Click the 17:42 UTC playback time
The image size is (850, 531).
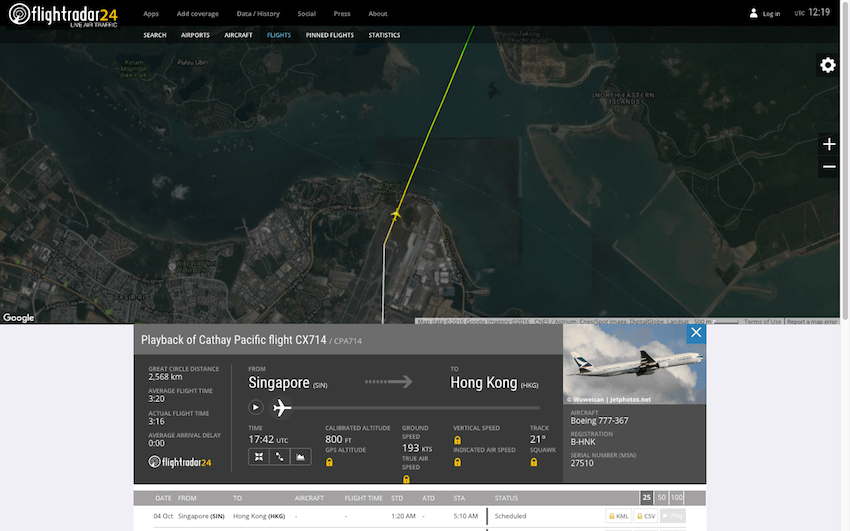268,439
